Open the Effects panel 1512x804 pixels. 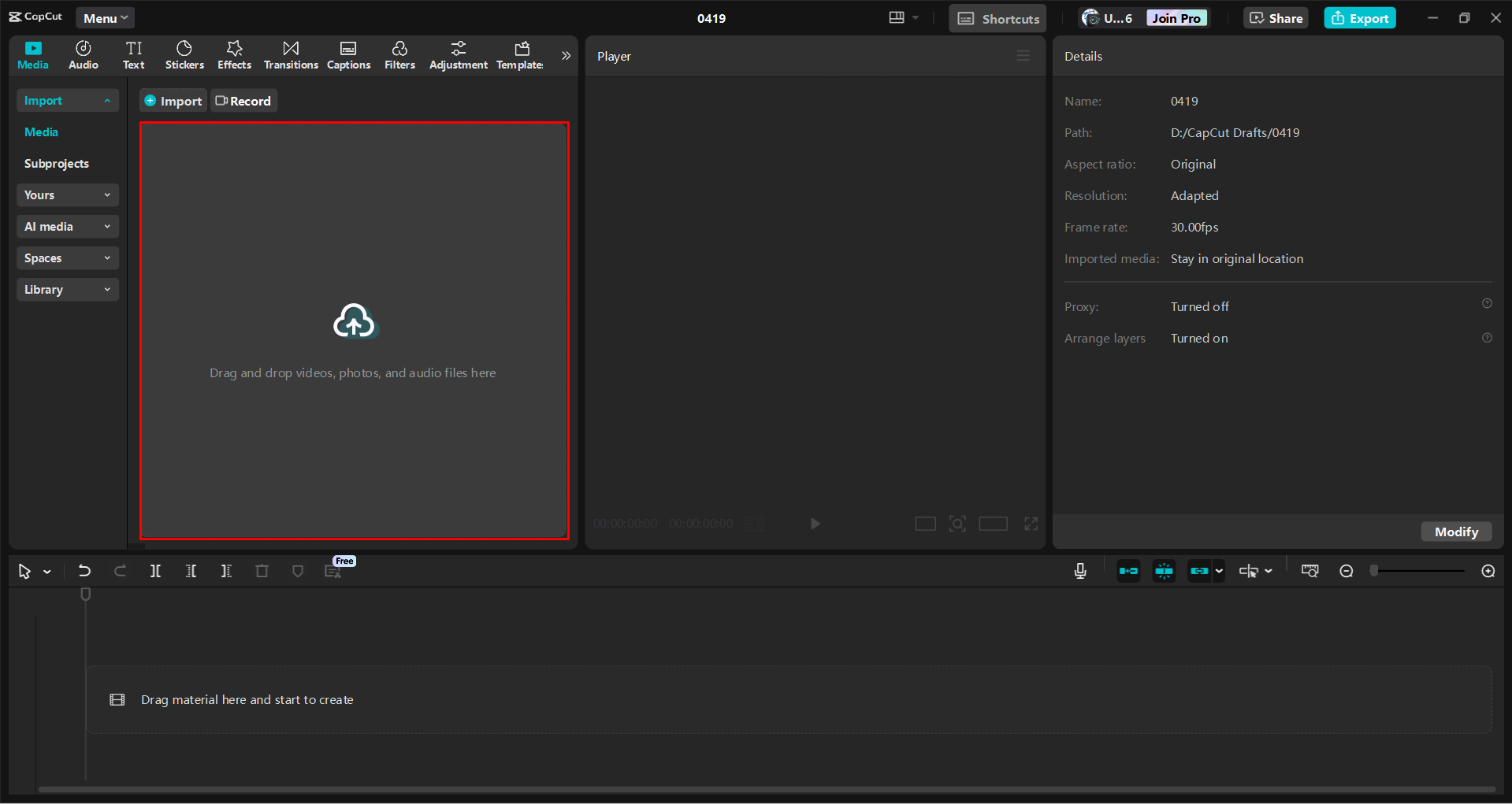coord(234,54)
